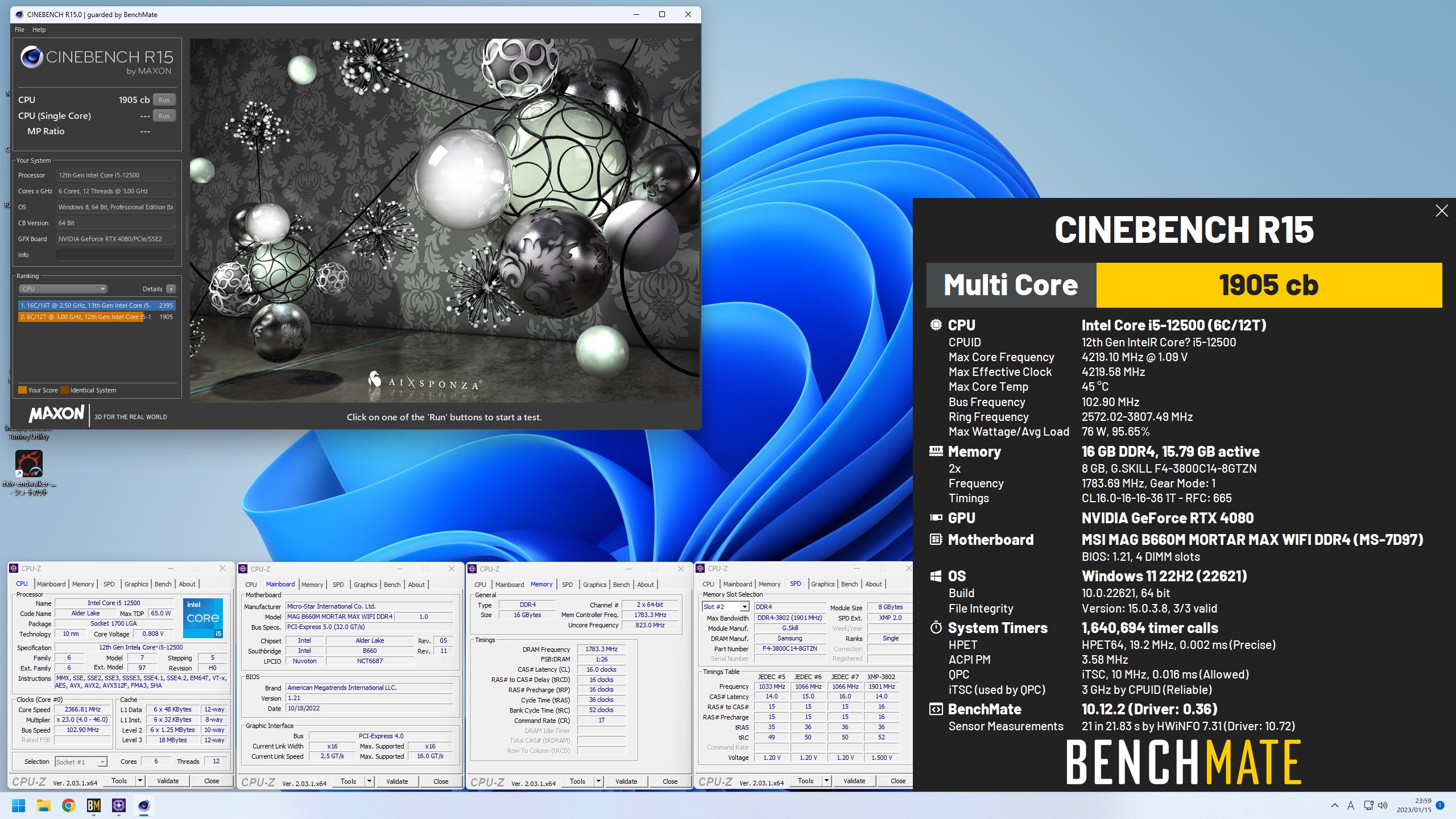The height and width of the screenshot is (819, 1456).
Task: Open the Help menu in Cinebench
Action: pos(39,30)
